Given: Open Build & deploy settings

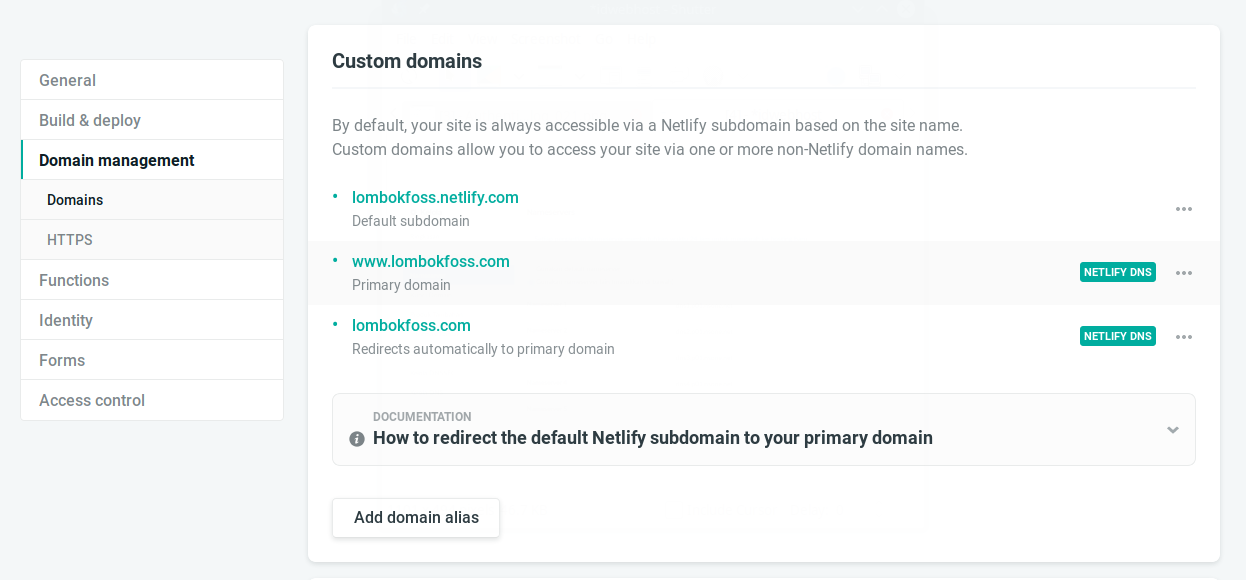Looking at the screenshot, I should pyautogui.click(x=89, y=120).
